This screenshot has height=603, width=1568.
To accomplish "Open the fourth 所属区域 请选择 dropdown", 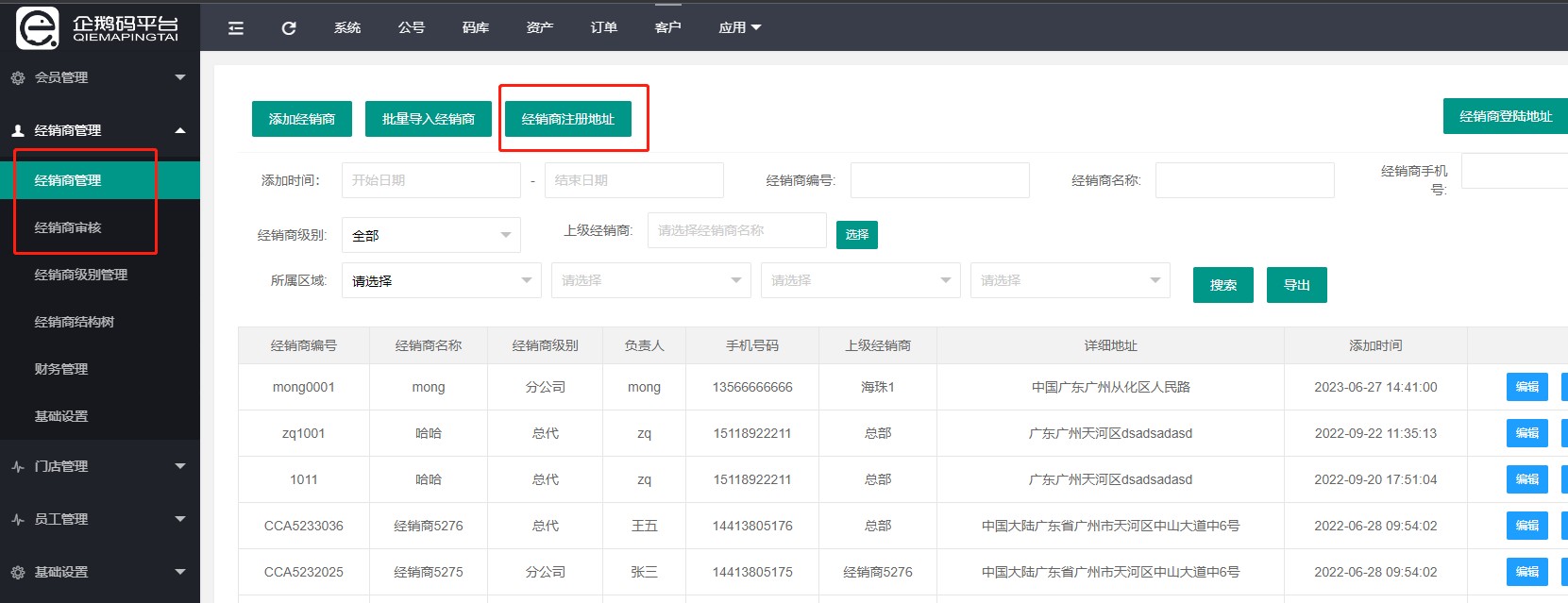I will click(x=1071, y=280).
